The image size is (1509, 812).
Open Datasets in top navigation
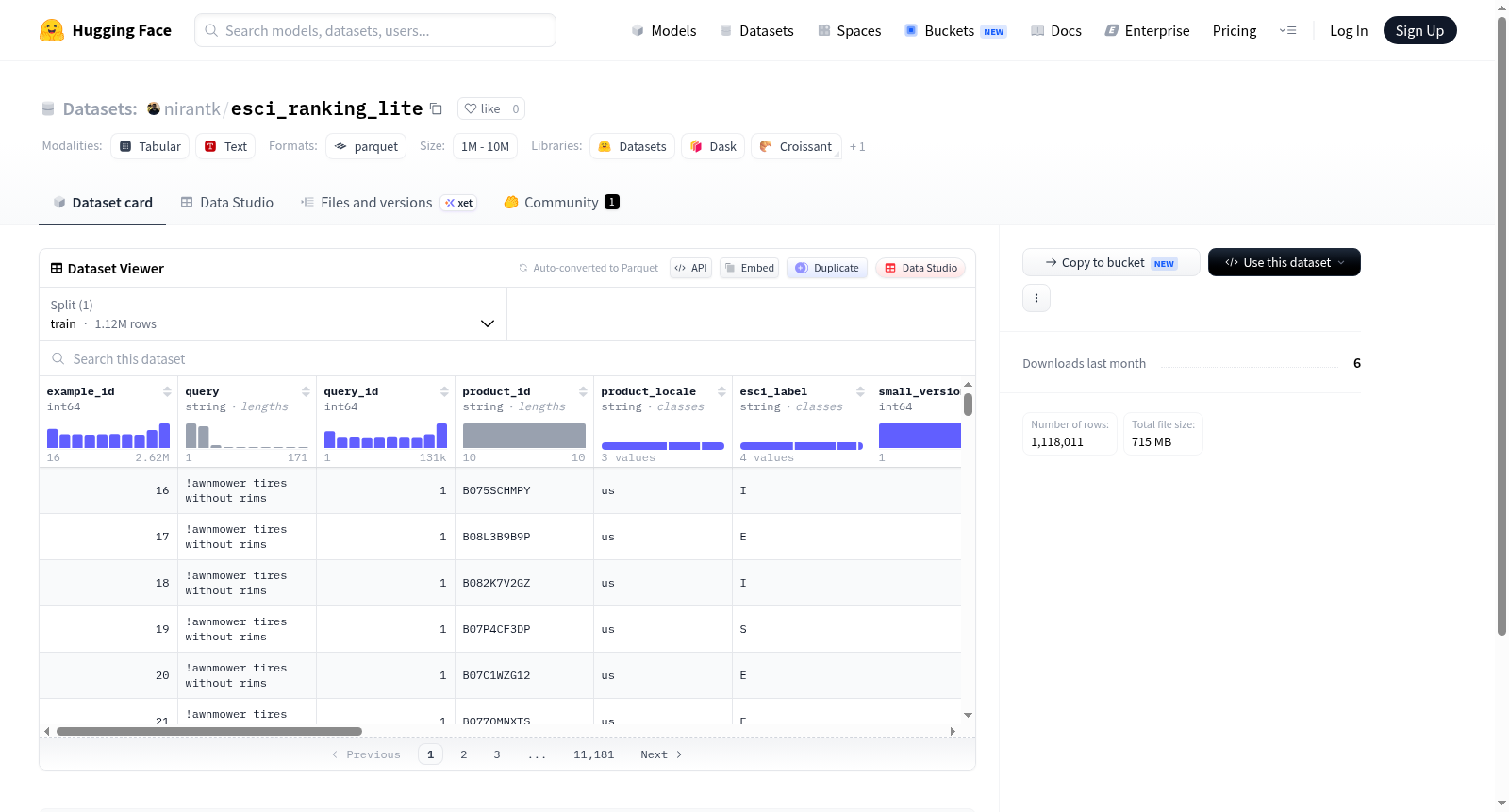(756, 30)
